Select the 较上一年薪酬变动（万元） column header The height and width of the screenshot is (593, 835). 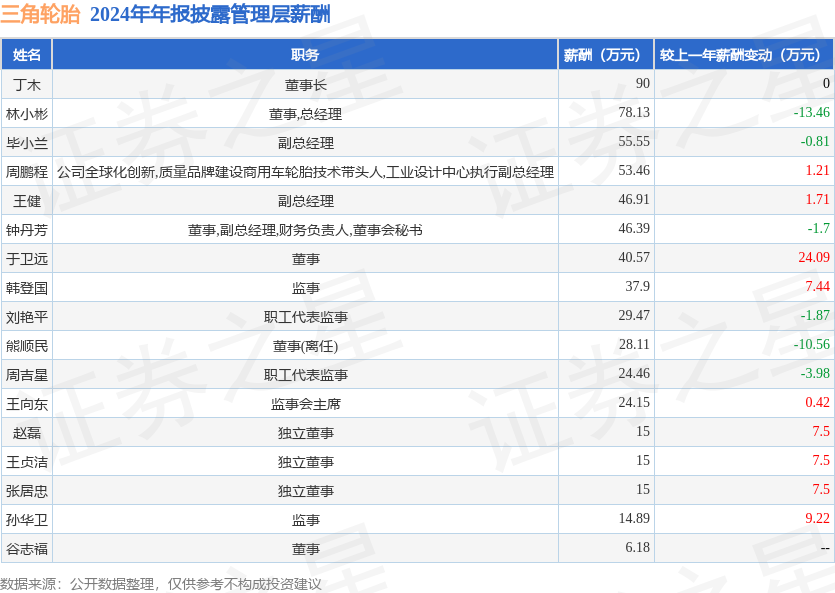point(744,54)
